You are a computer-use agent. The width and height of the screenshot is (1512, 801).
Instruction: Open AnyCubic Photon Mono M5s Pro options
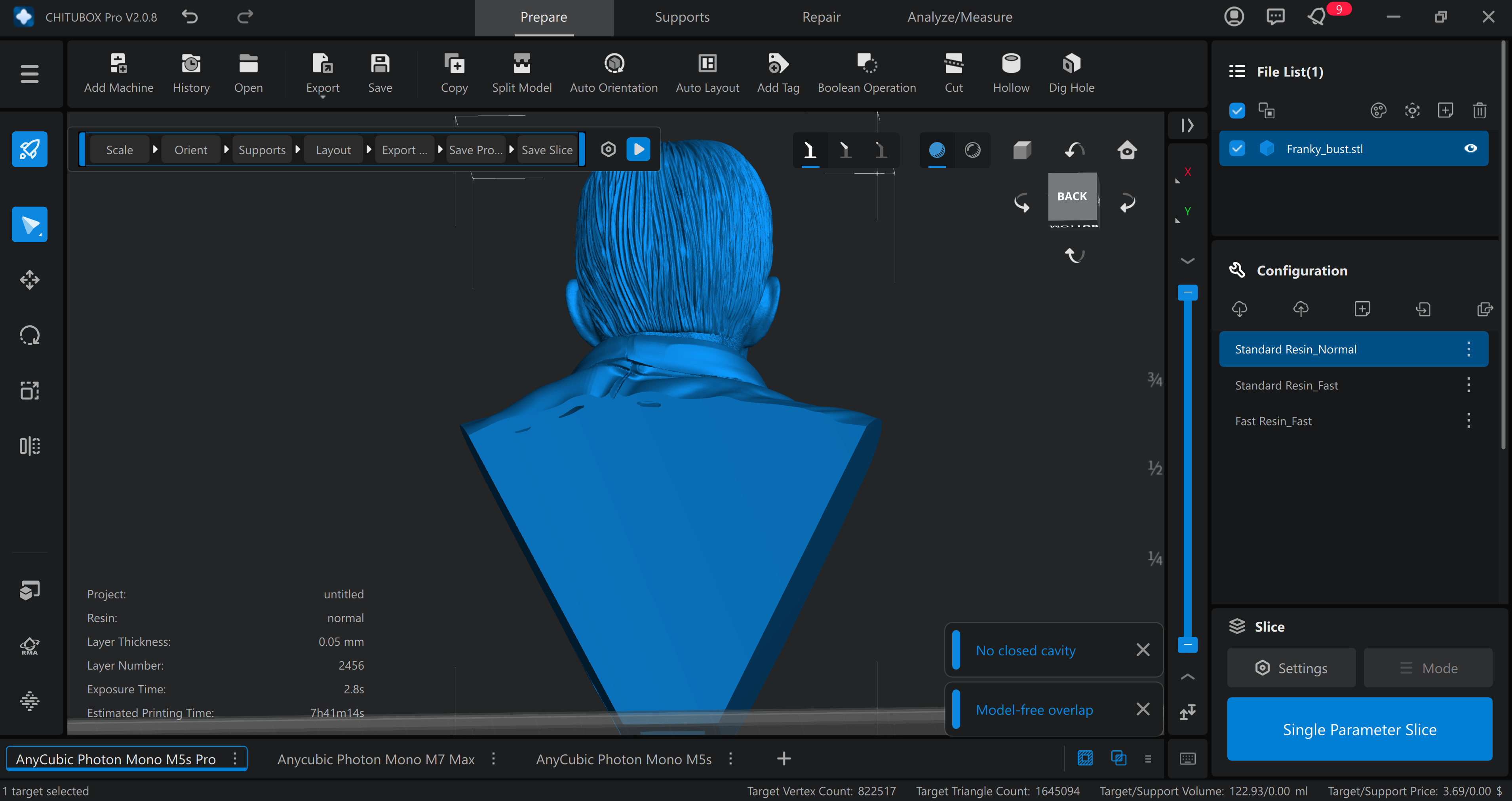click(x=235, y=759)
